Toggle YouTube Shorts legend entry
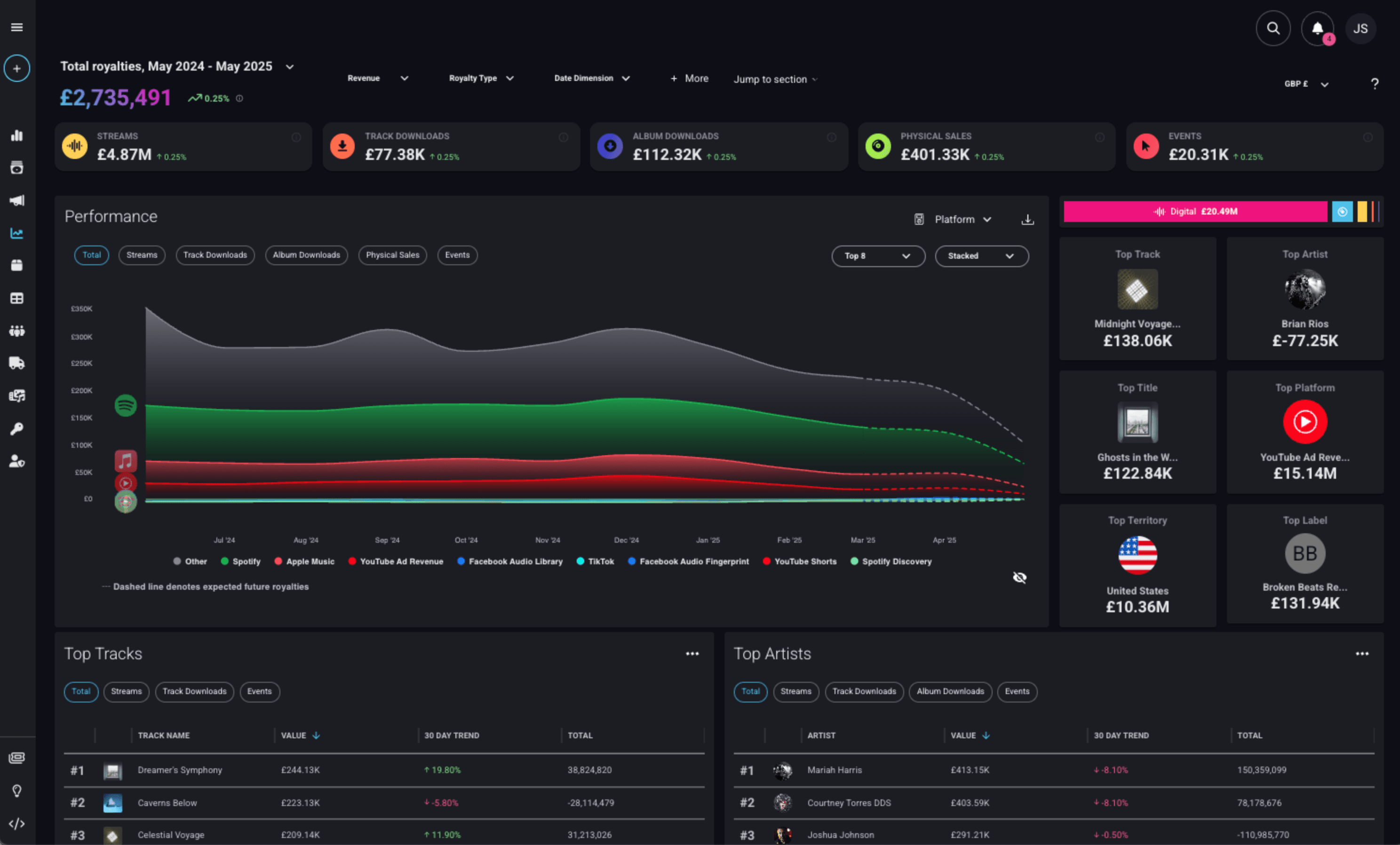This screenshot has width=1400, height=845. coord(799,561)
